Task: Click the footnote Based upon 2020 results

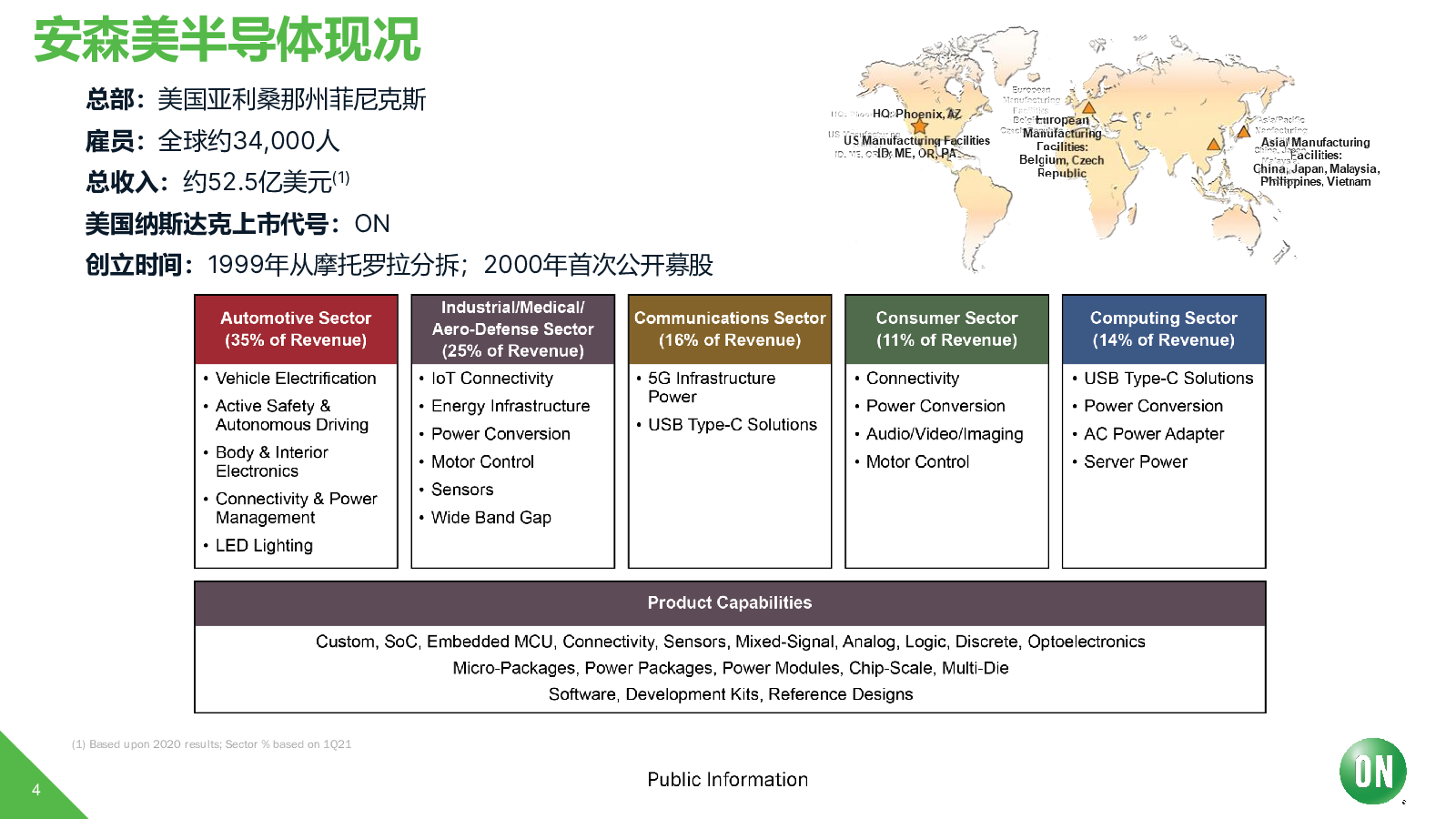Action: pos(211,744)
